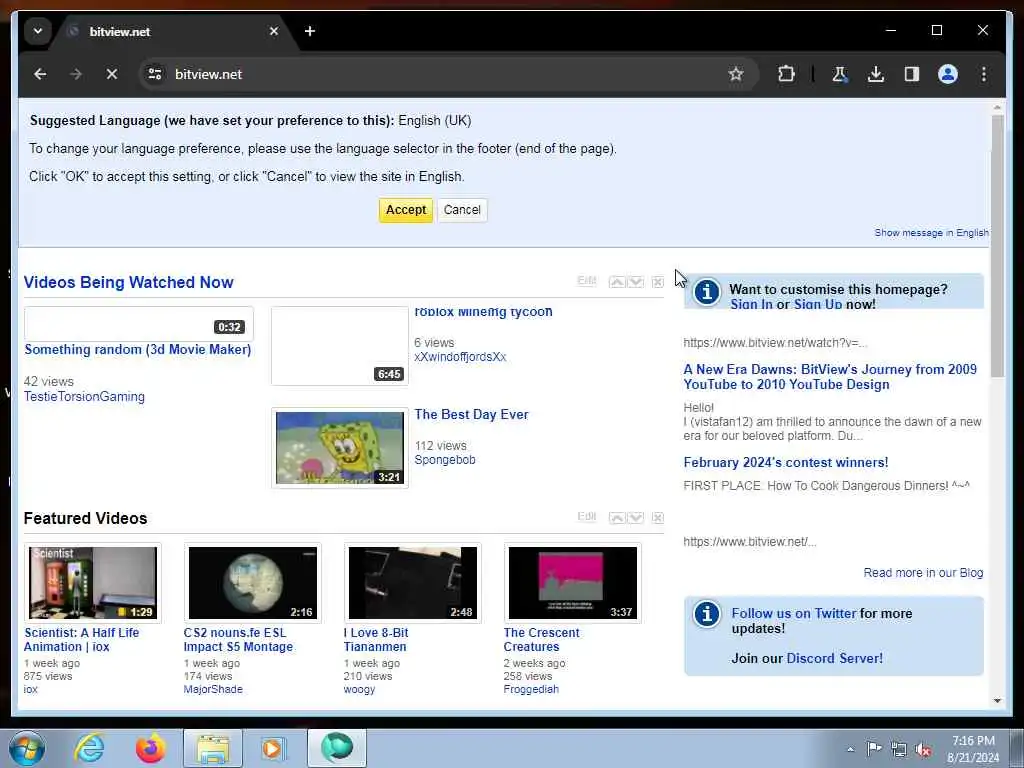Open the tab search dropdown arrow
Screen dimensions: 1024x768
pos(38,31)
